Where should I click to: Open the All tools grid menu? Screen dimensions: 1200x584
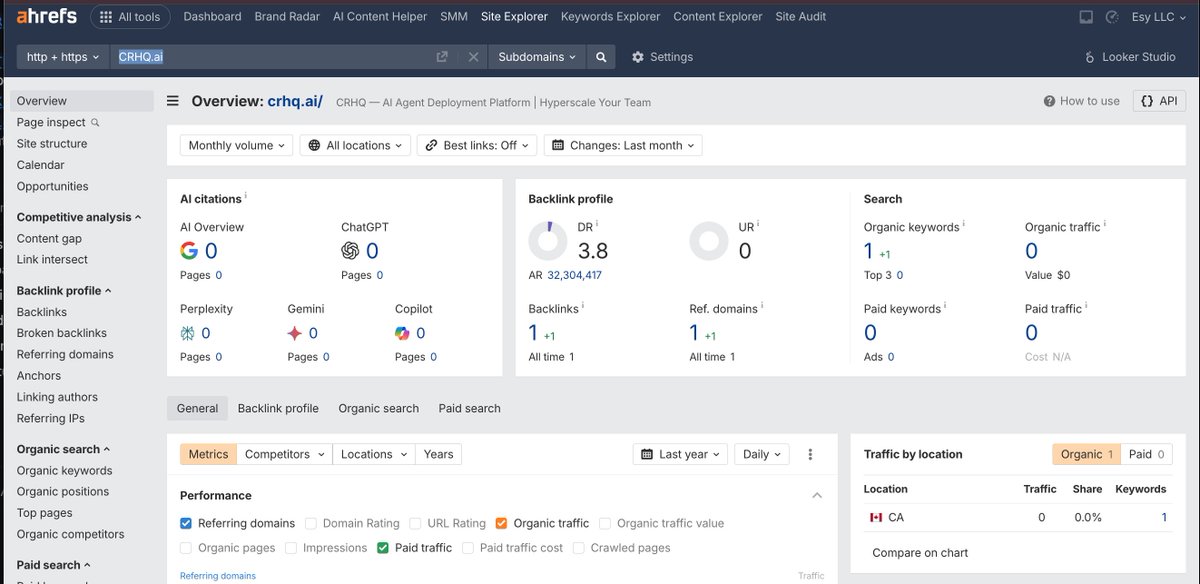point(131,17)
